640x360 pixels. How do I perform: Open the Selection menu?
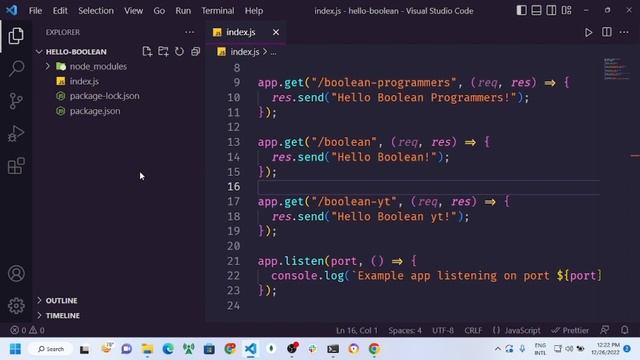point(96,11)
